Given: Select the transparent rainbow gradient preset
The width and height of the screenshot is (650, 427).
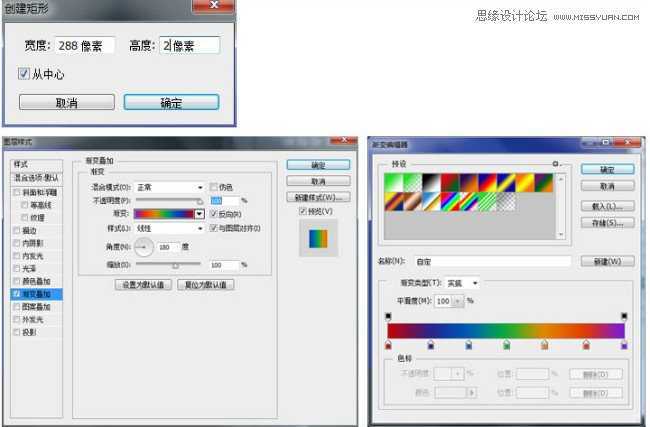Looking at the screenshot, I should click(469, 202).
